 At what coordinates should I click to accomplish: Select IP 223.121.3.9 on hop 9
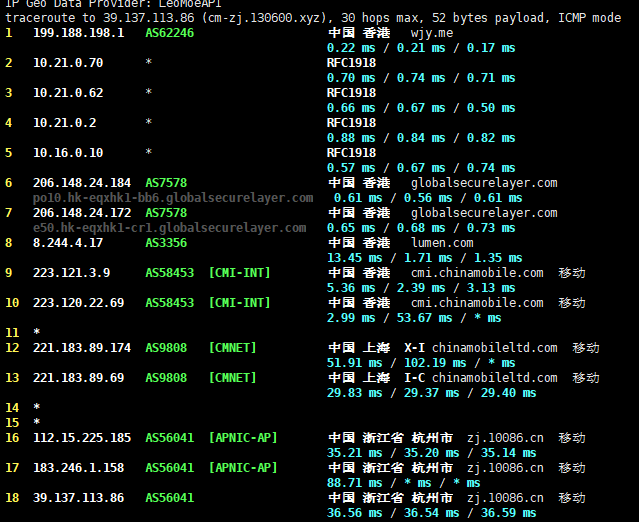tap(72, 273)
